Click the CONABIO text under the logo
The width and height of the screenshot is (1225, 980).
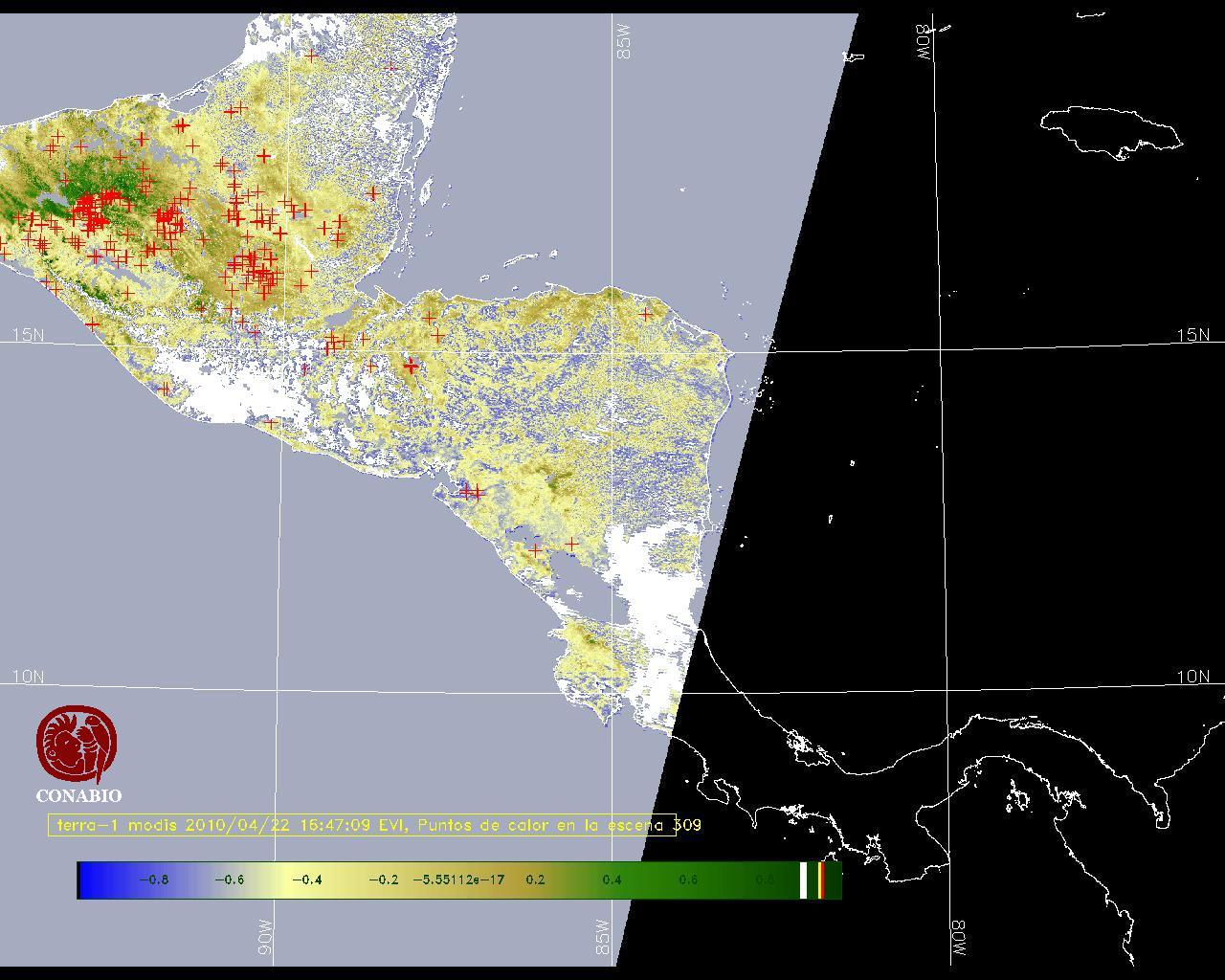[x=78, y=796]
